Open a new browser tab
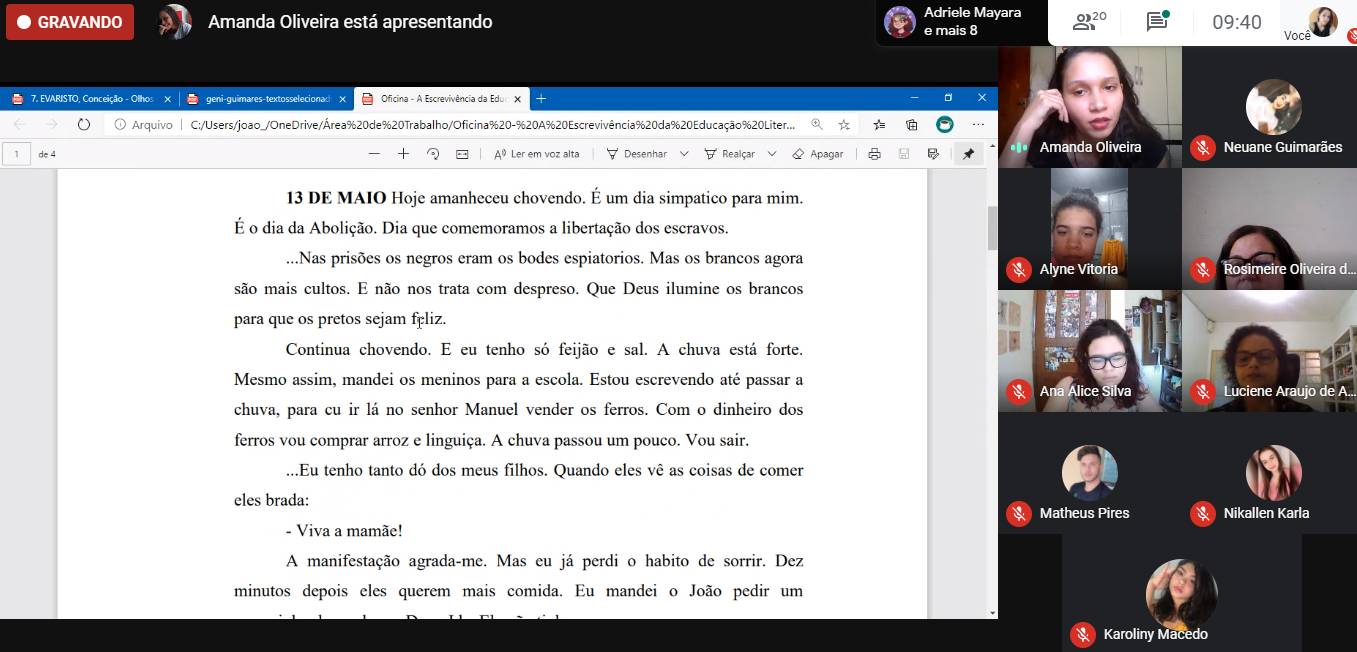Image resolution: width=1357 pixels, height=652 pixels. click(x=541, y=99)
